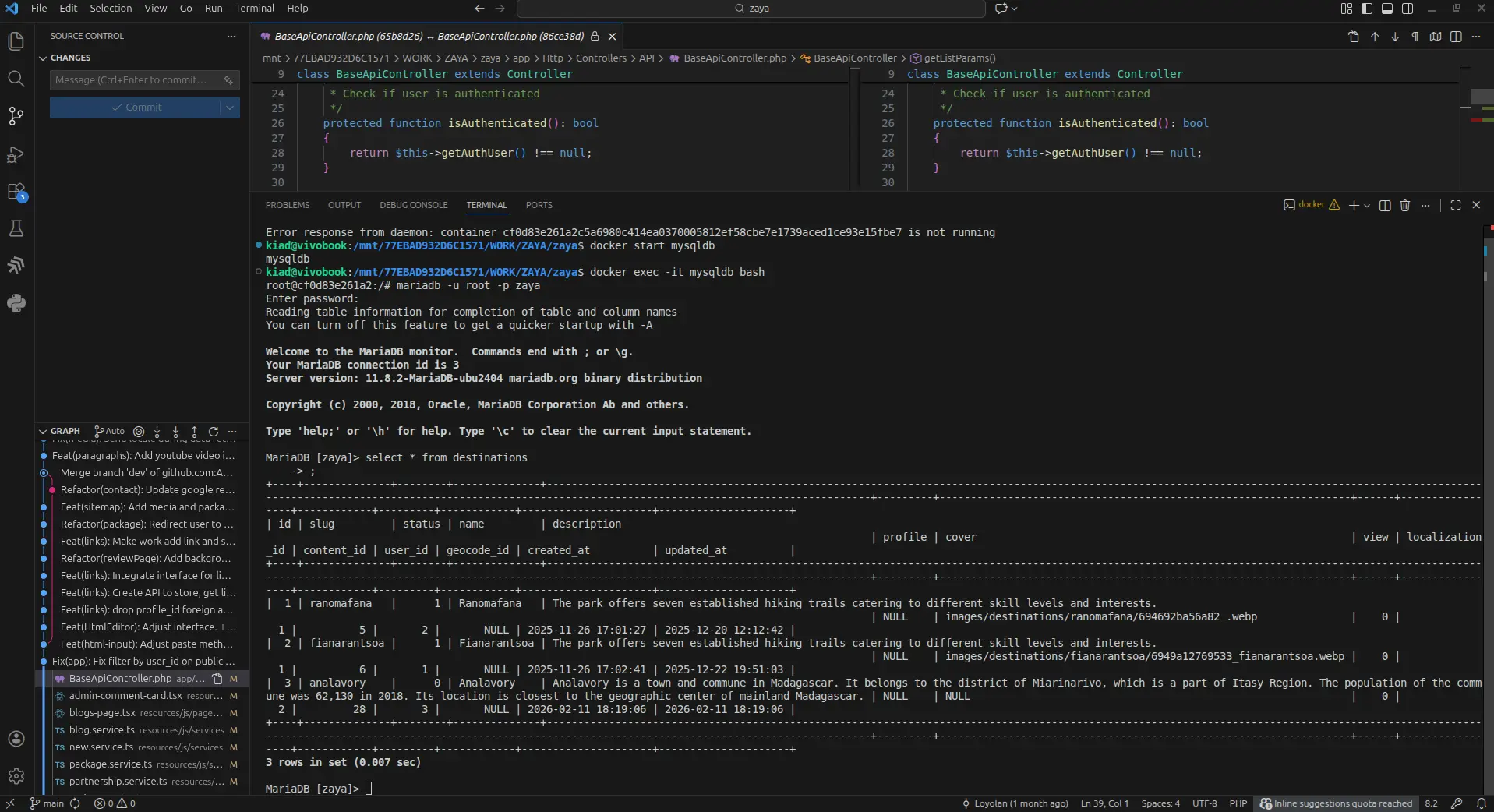Kill the terminal with trash icon

click(1404, 205)
